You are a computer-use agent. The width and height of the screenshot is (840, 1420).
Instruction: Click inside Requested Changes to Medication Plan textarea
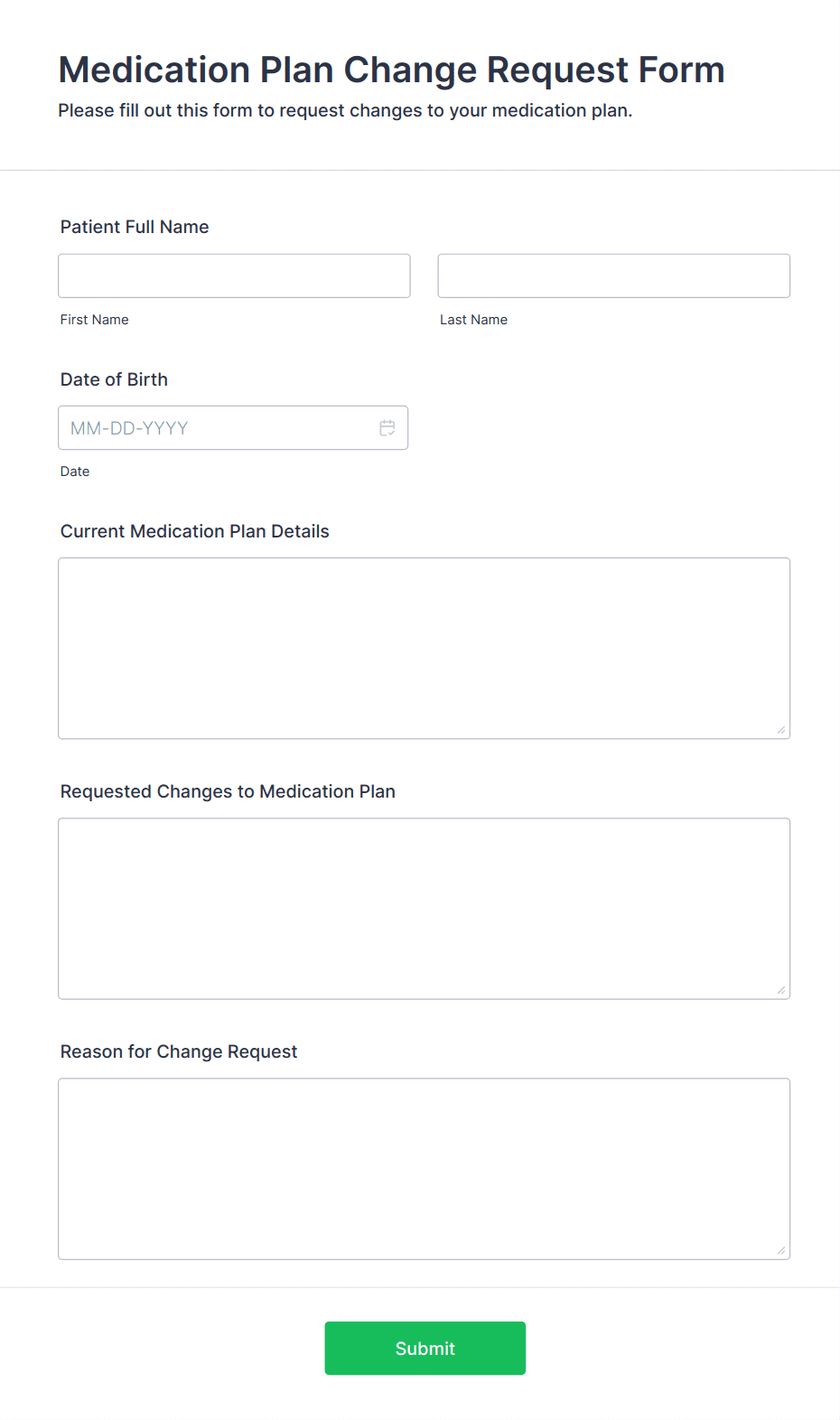pyautogui.click(x=425, y=908)
